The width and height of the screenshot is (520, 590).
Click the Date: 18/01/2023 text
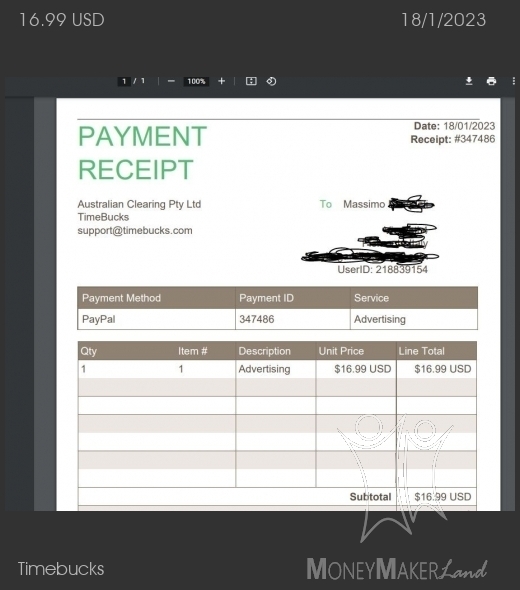click(454, 126)
